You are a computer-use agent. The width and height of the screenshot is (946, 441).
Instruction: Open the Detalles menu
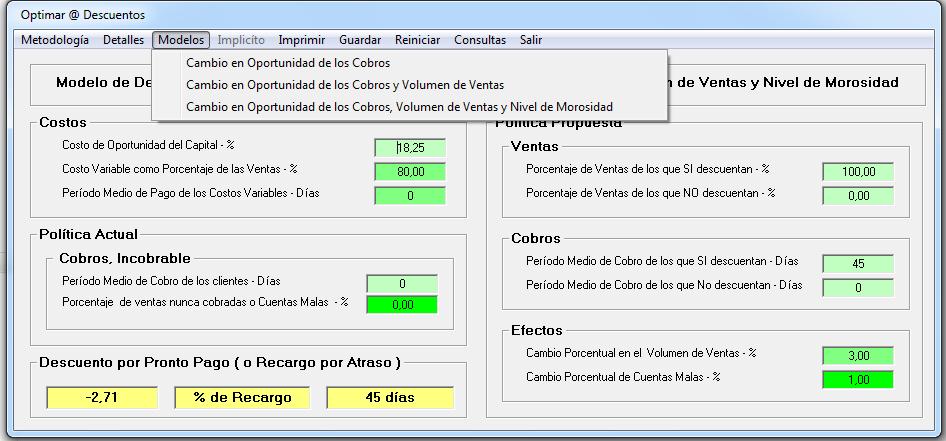[123, 40]
